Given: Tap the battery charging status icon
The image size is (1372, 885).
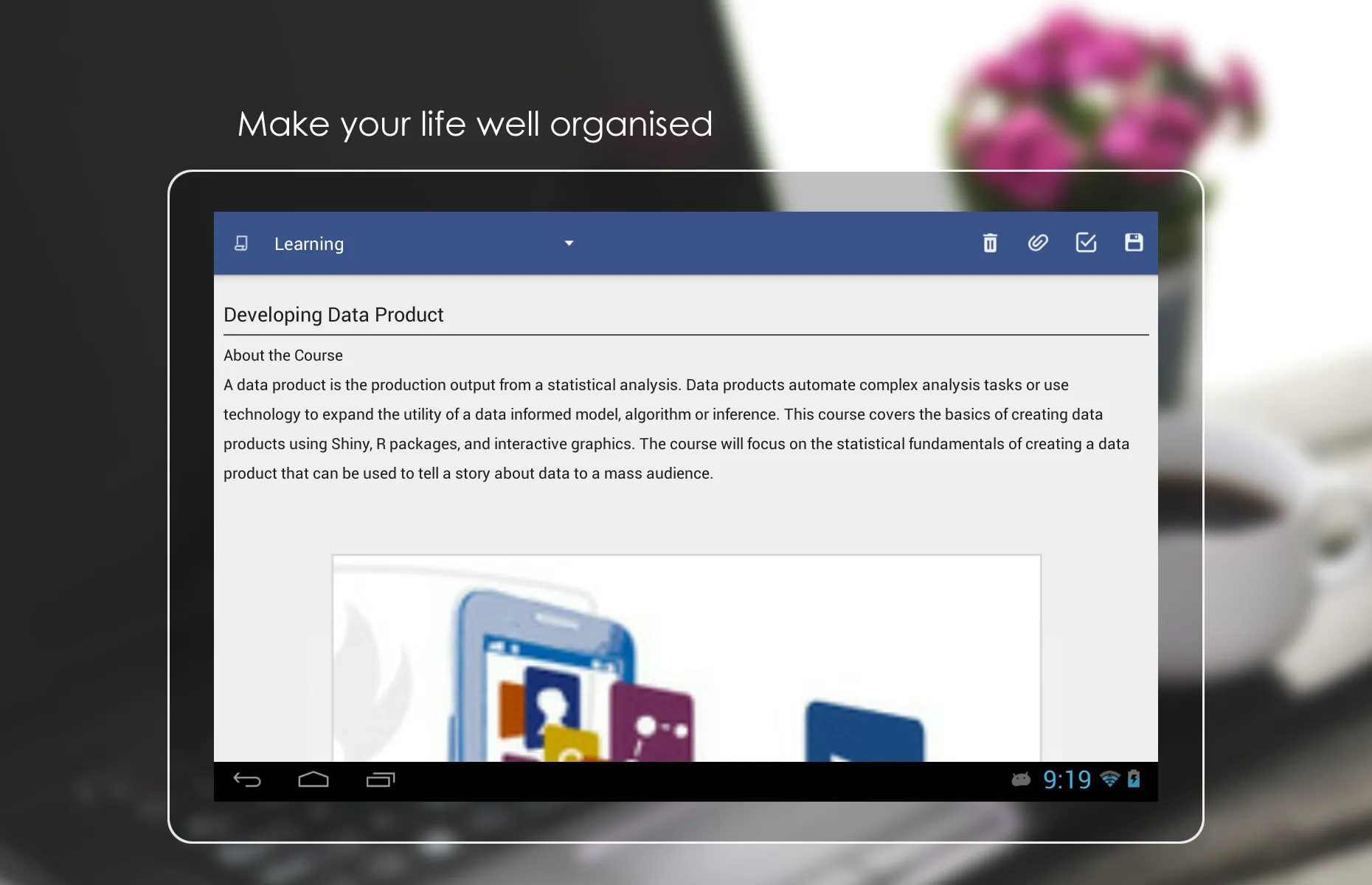Looking at the screenshot, I should point(1134,780).
